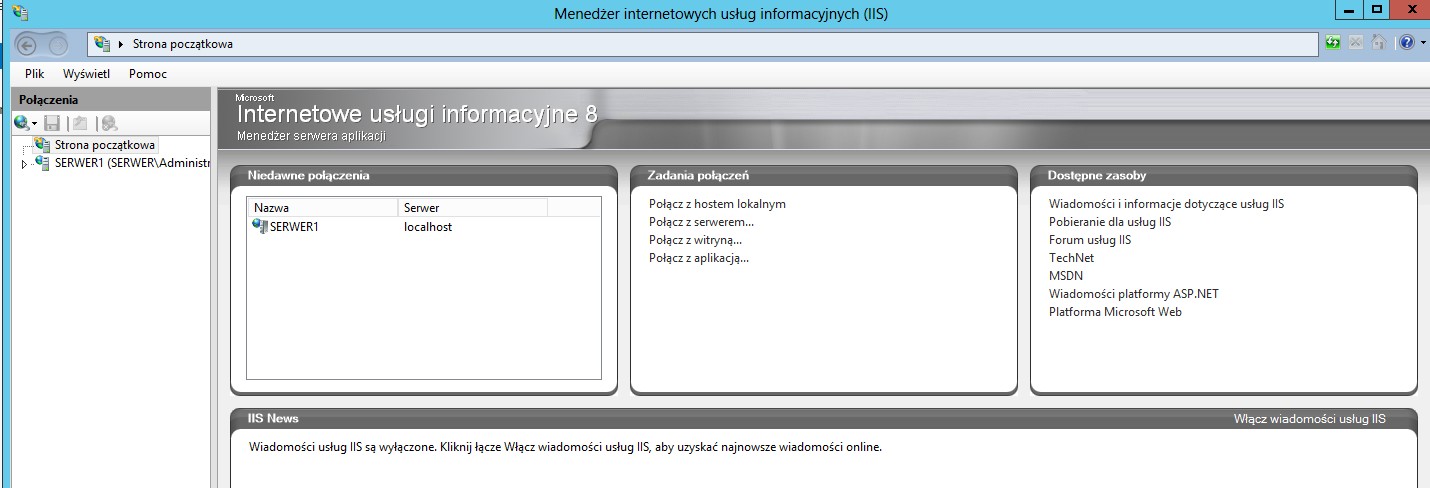Minimize the IIS Manager window
The width and height of the screenshot is (1430, 488).
[x=1349, y=10]
